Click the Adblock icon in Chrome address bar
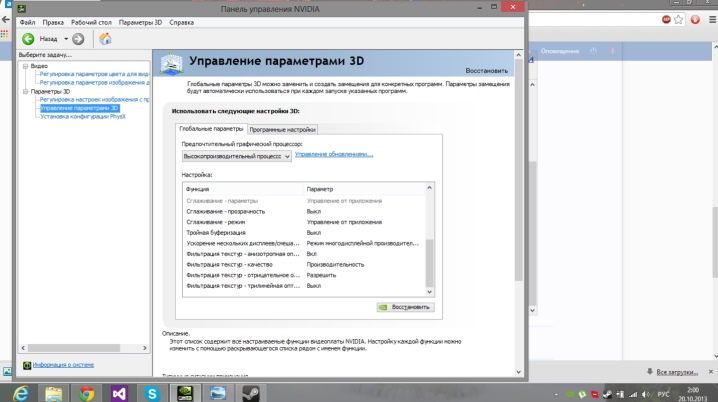 (666, 19)
